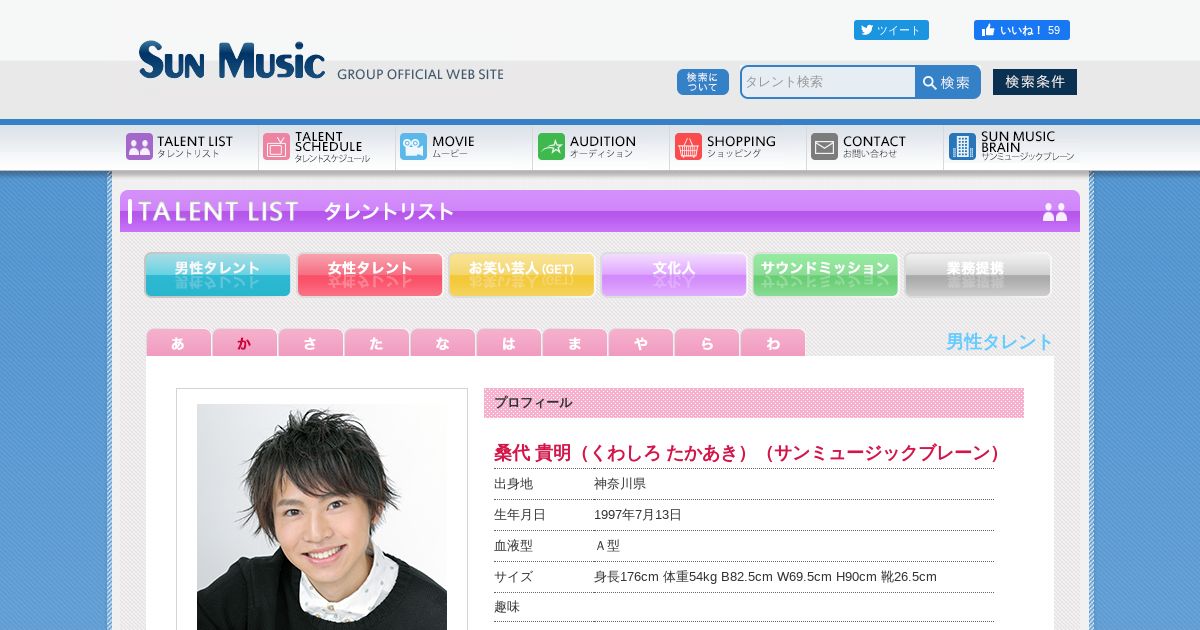Click the プロフィール section header
This screenshot has width=1200, height=630.
pos(754,403)
